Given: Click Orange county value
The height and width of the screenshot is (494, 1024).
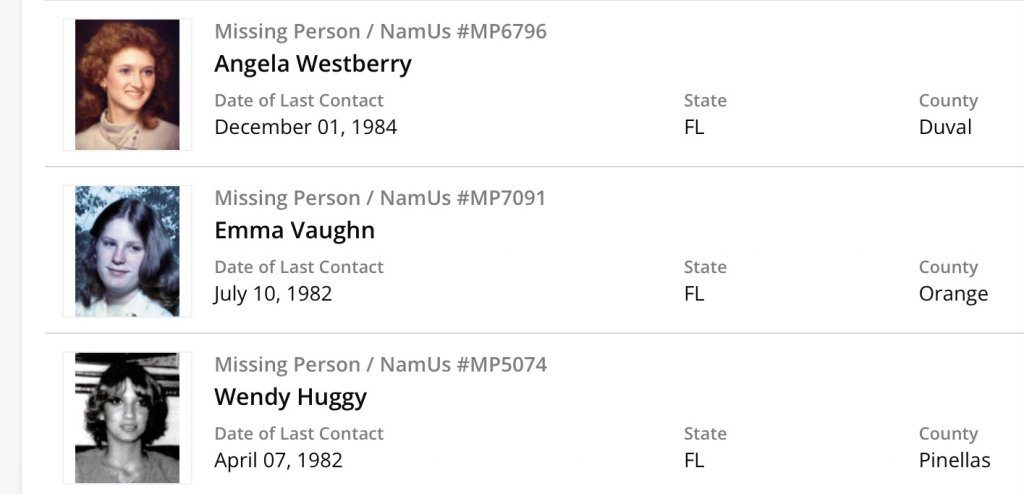Looking at the screenshot, I should point(953,294).
